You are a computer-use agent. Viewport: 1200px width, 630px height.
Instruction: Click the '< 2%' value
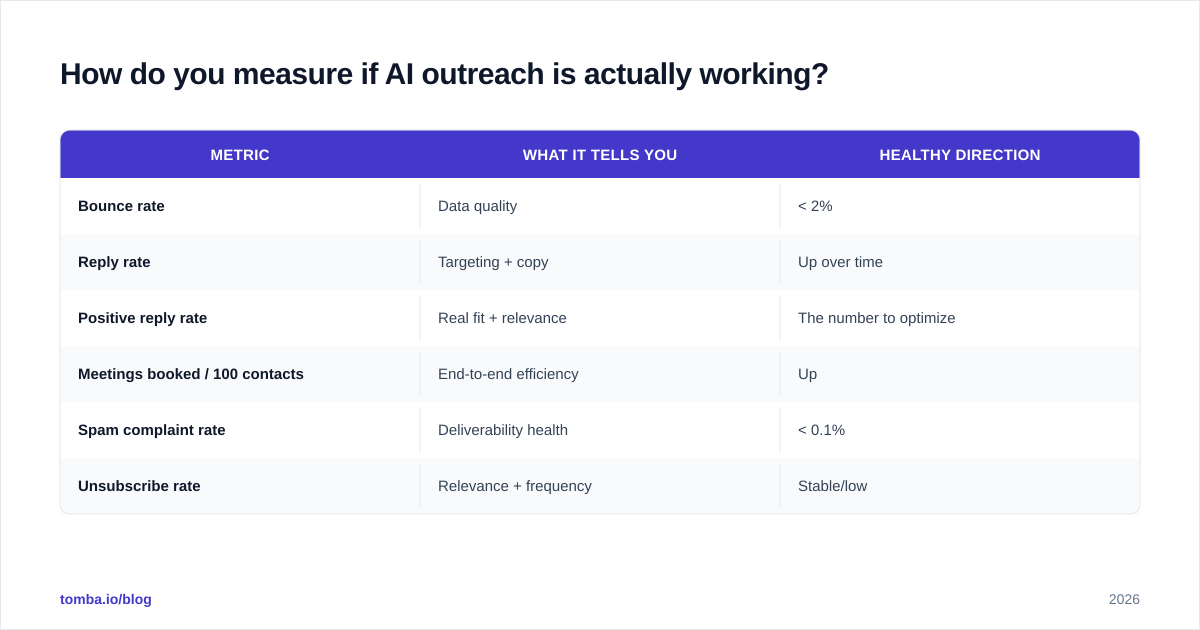point(815,206)
